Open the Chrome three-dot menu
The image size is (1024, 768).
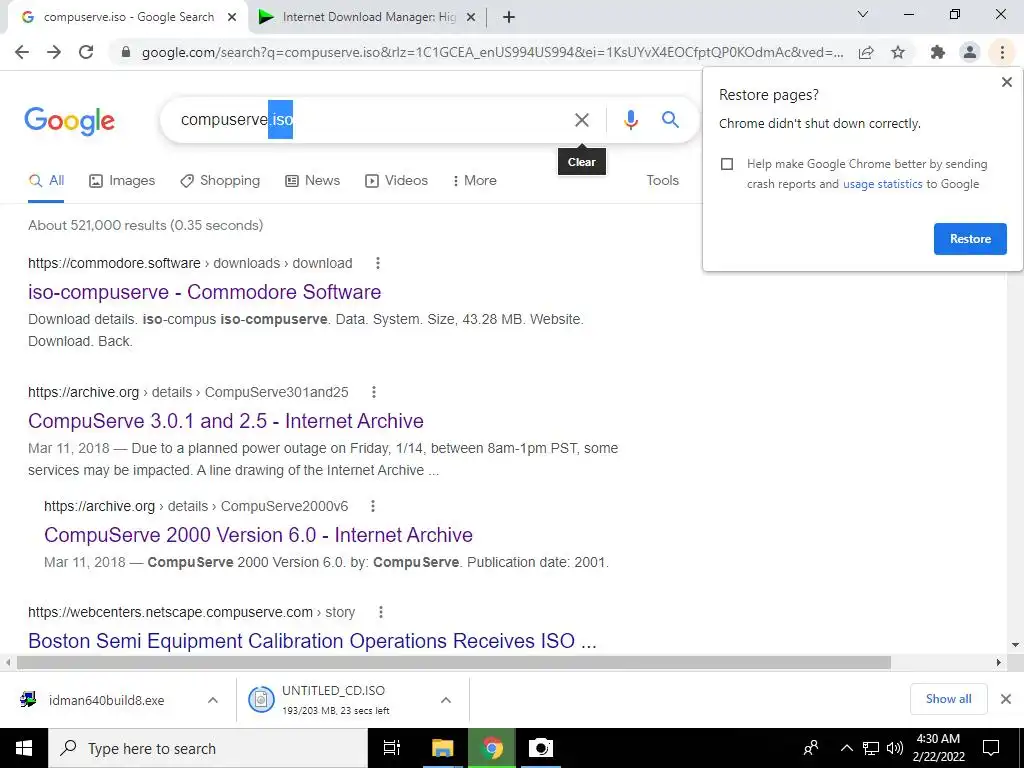pyautogui.click(x=1002, y=52)
